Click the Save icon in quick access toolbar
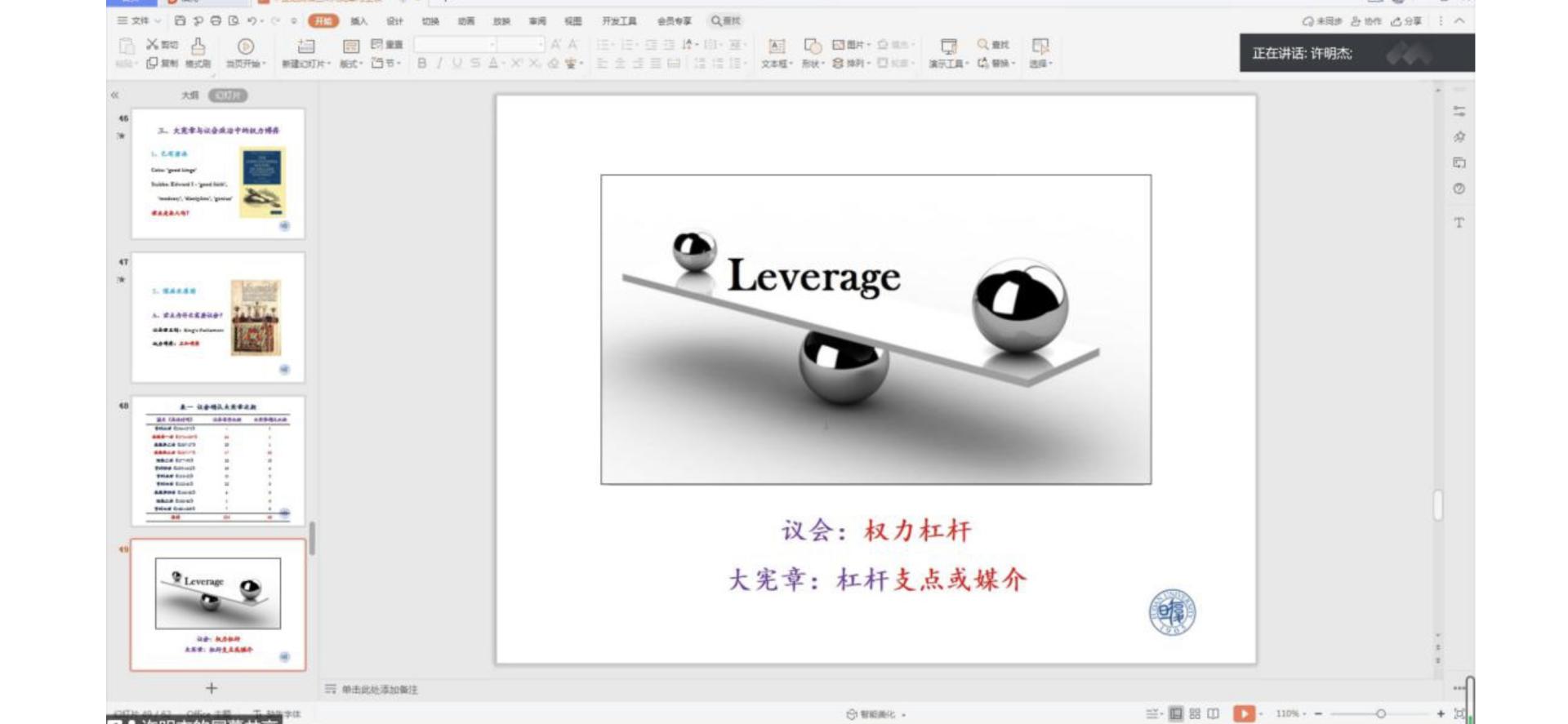This screenshot has width=1568, height=724. click(x=180, y=20)
